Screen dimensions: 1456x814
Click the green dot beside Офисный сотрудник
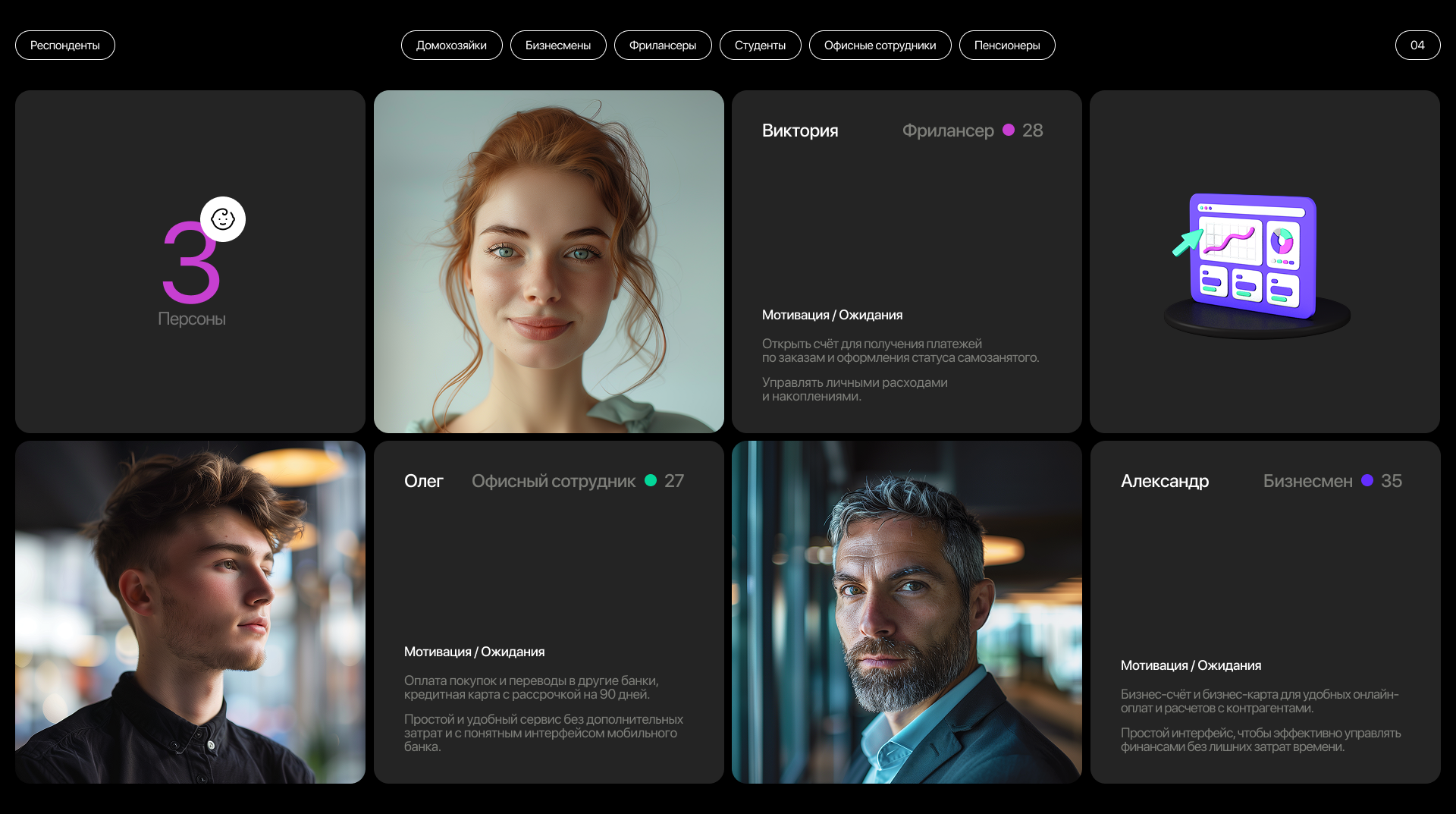pos(651,480)
